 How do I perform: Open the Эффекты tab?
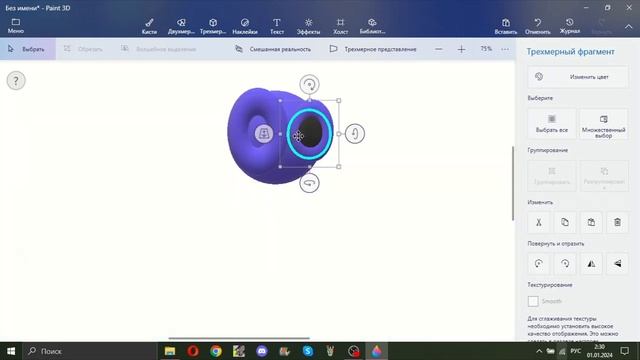pyautogui.click(x=308, y=26)
